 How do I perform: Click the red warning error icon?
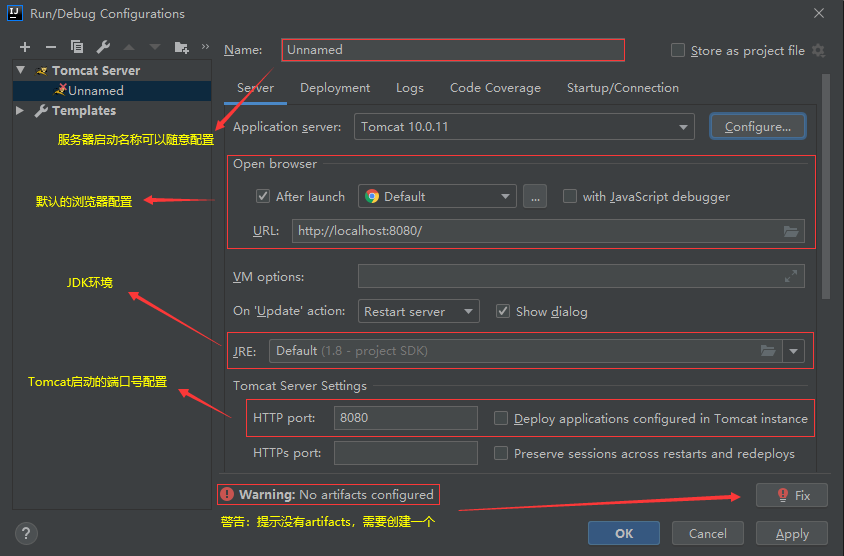tap(227, 494)
